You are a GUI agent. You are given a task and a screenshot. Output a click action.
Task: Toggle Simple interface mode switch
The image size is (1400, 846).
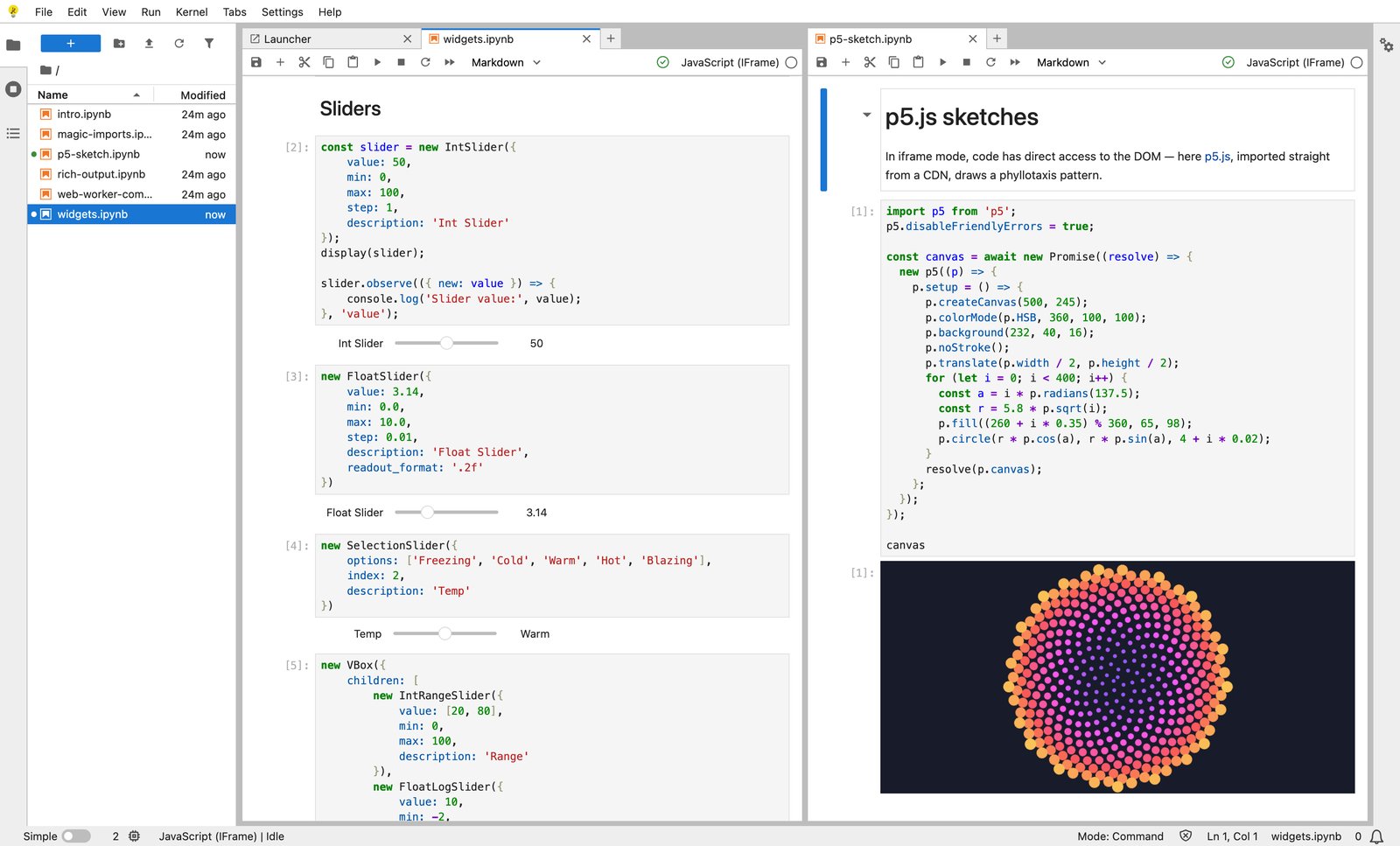[75, 836]
